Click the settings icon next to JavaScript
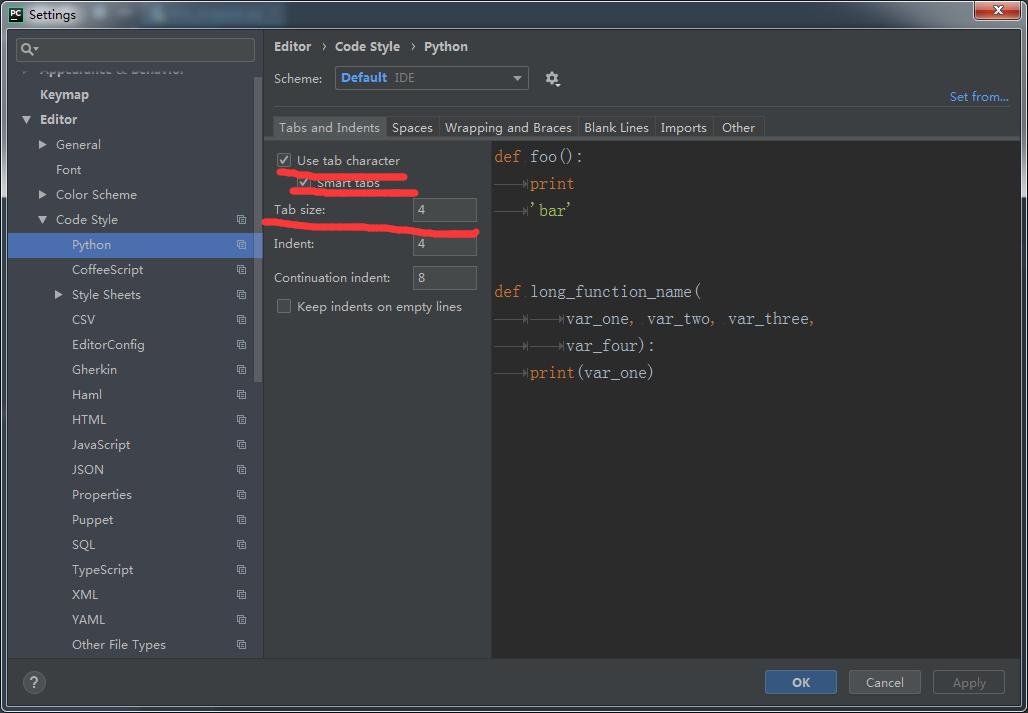Screen dimensions: 1028x713 (x=240, y=444)
